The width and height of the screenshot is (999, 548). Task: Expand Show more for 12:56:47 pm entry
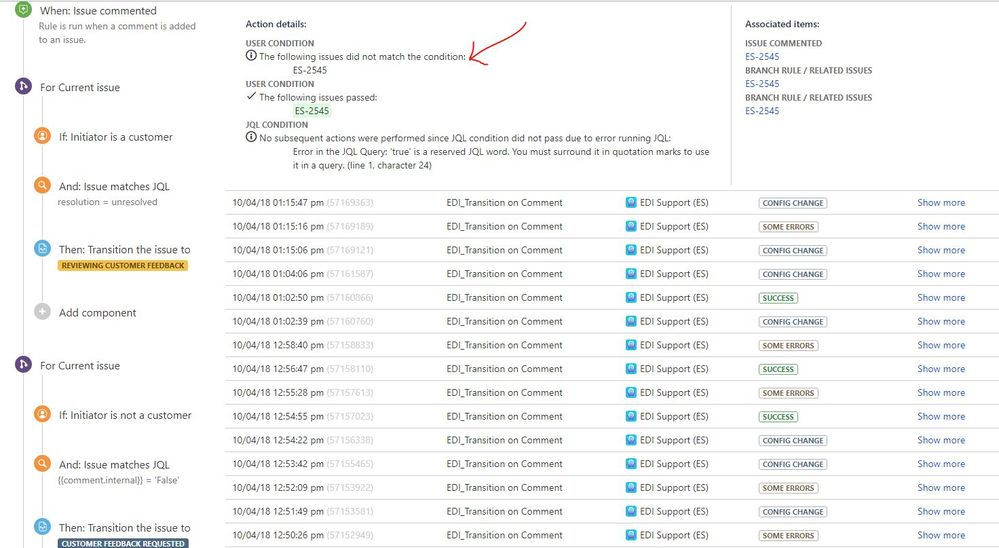click(x=941, y=369)
